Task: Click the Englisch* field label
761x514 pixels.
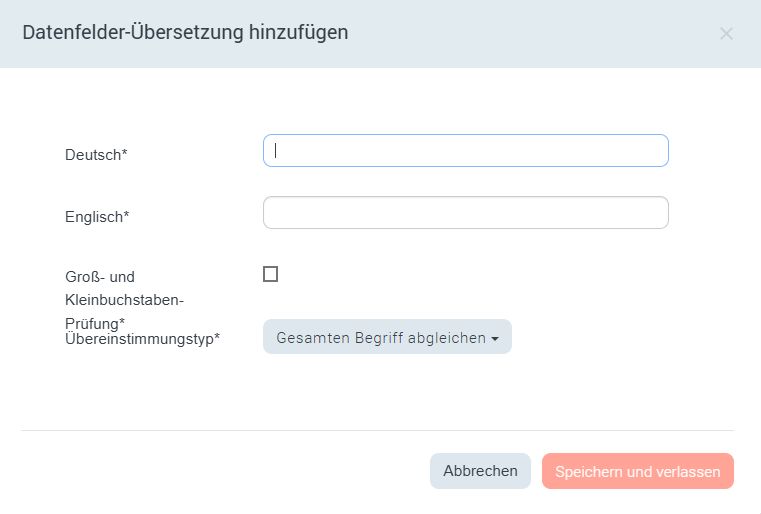Action: point(97,216)
